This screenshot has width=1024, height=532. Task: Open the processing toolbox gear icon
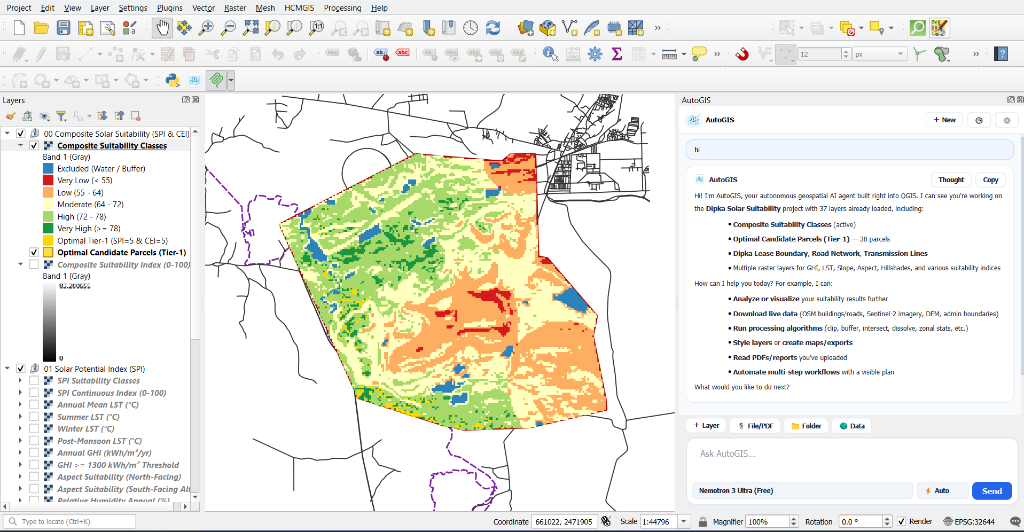pyautogui.click(x=594, y=54)
